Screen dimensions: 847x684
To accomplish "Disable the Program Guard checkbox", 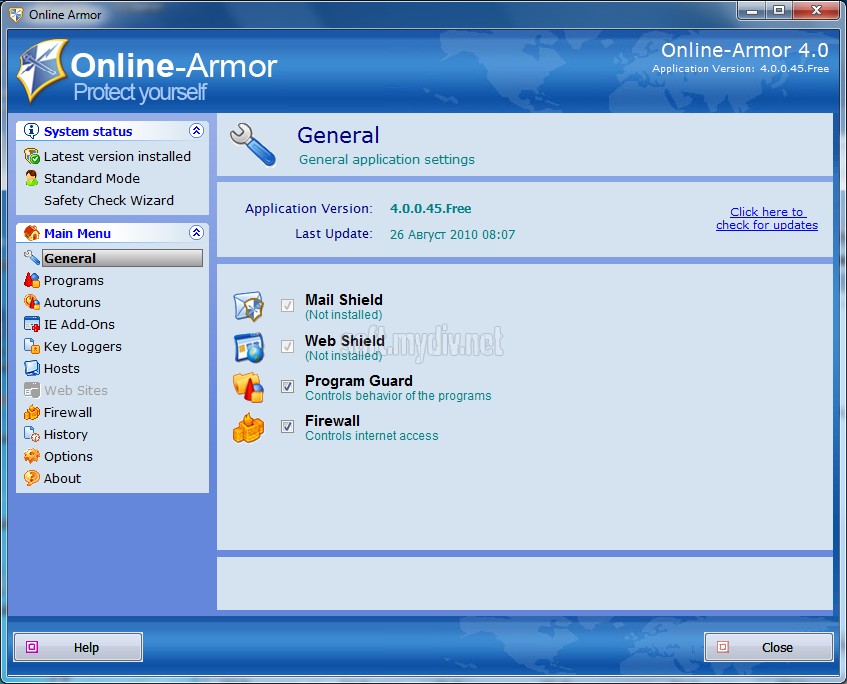I will [287, 386].
